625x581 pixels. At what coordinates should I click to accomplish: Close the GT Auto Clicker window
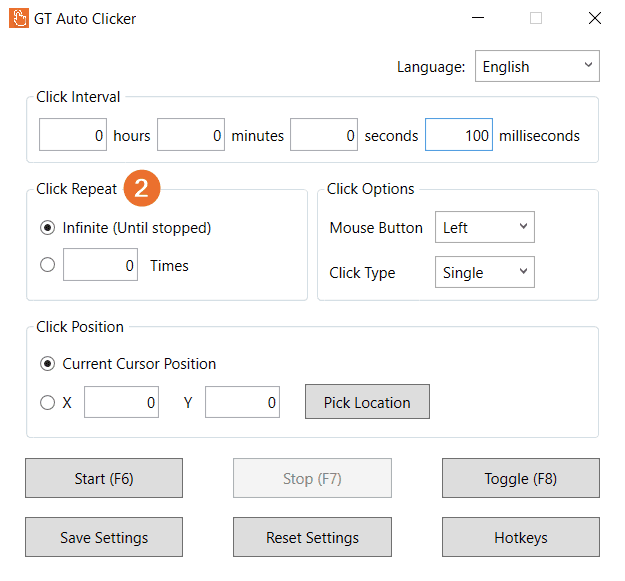595,18
